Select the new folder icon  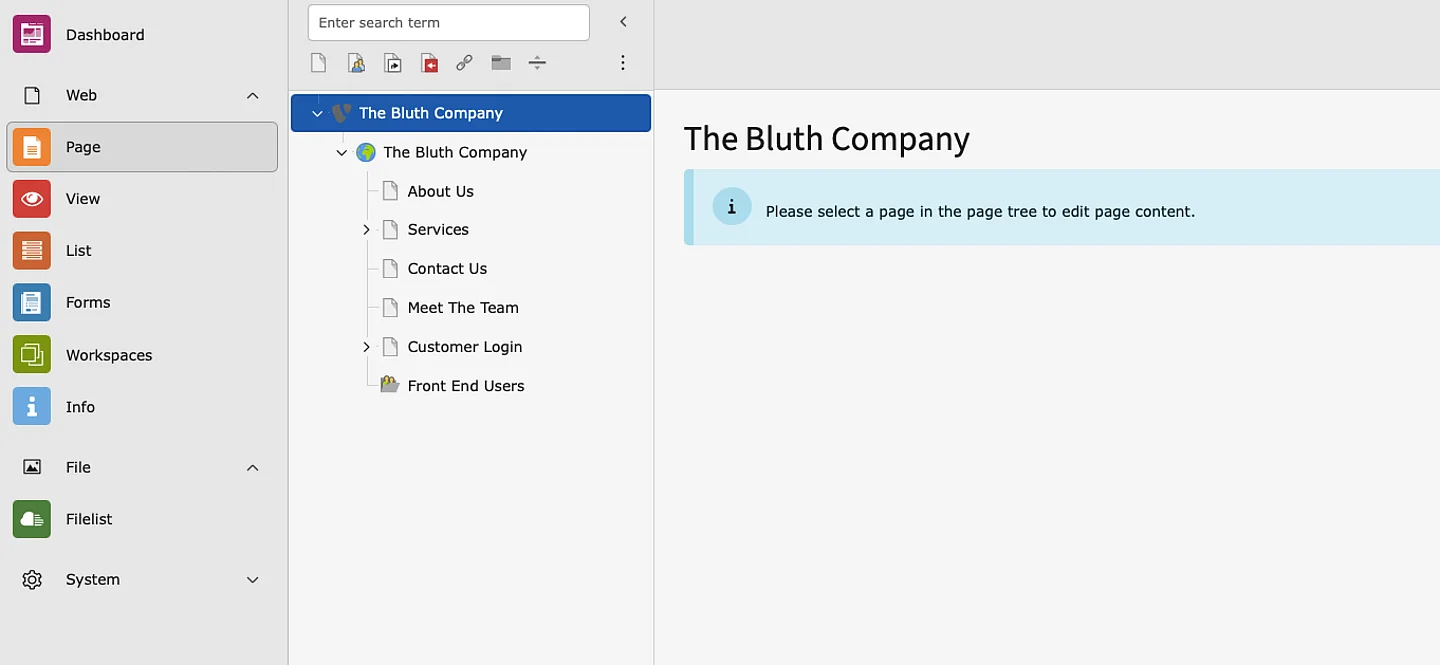[500, 62]
